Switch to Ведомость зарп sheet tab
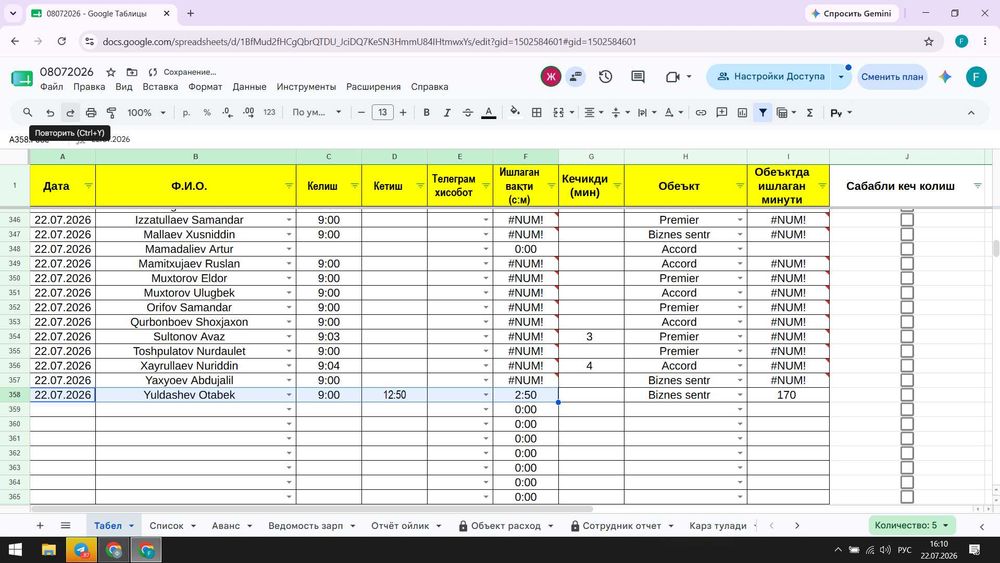The width and height of the screenshot is (1000, 563). tap(305, 525)
